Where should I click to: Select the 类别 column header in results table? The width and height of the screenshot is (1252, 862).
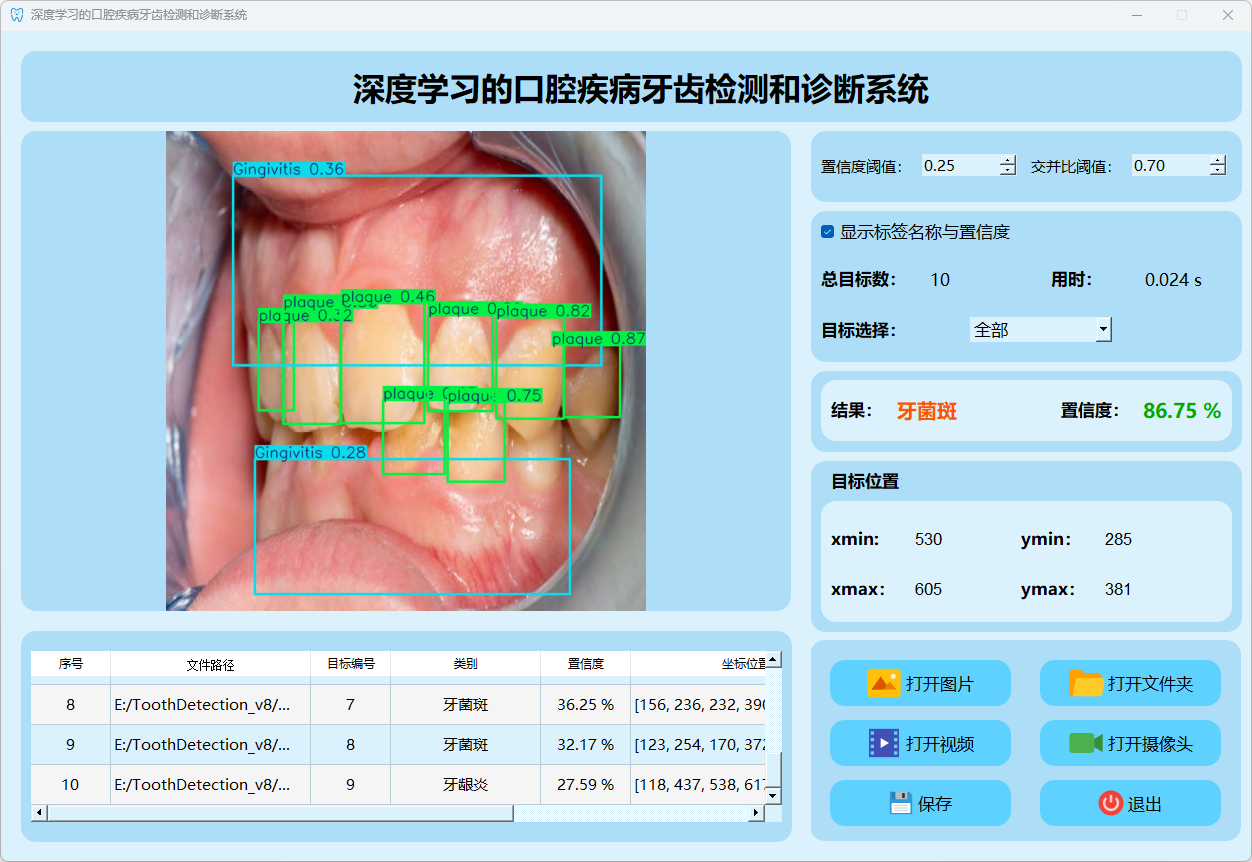click(x=465, y=664)
